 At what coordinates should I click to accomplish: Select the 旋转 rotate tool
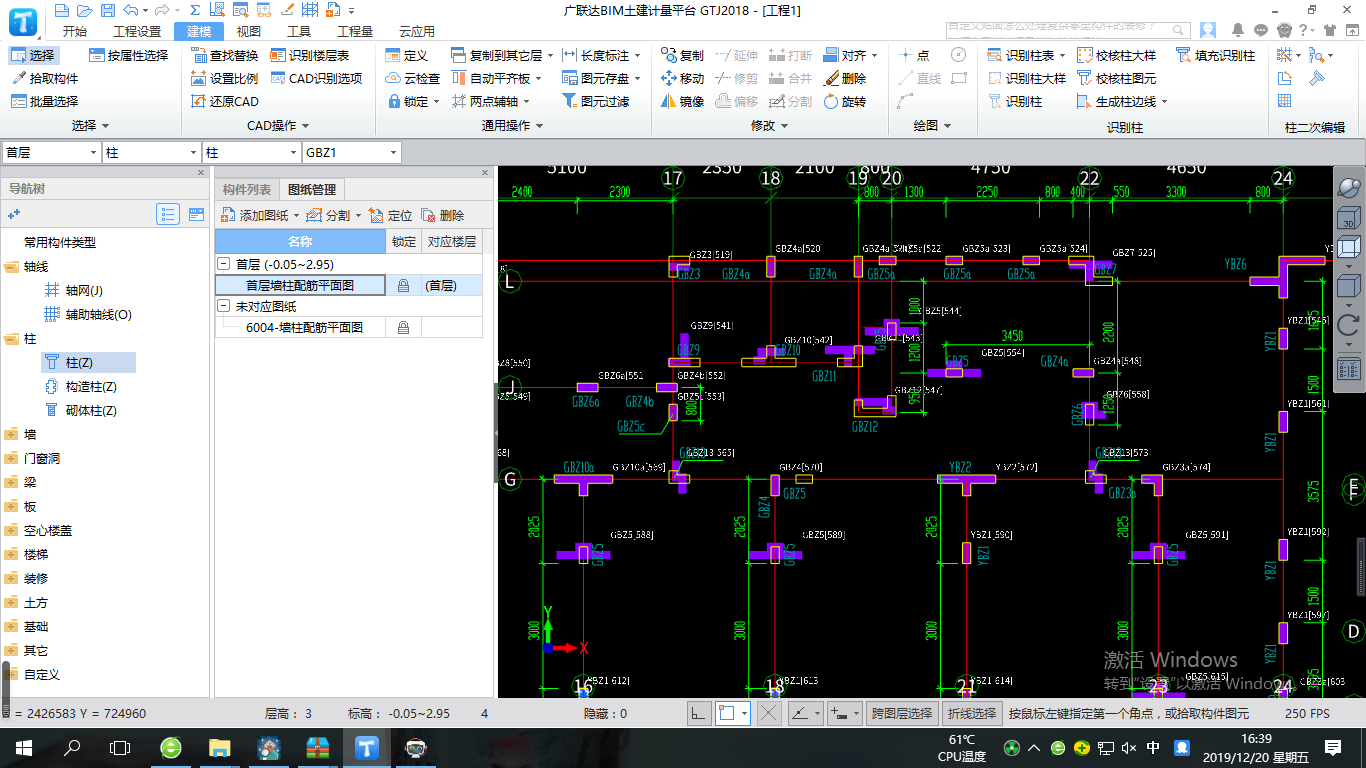[x=845, y=101]
